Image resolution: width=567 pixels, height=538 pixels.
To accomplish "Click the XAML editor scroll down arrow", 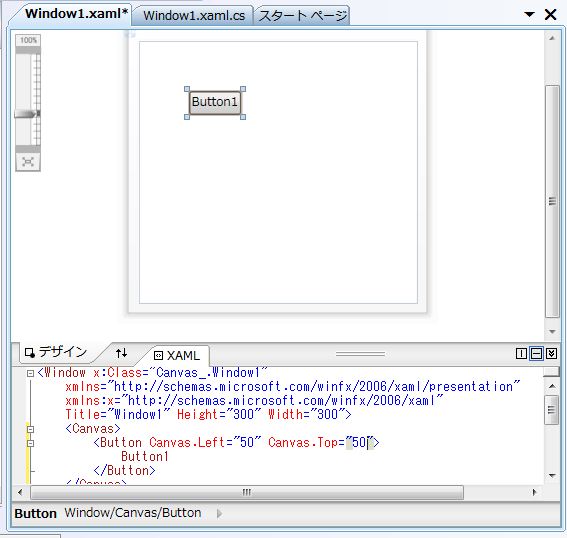I will [x=552, y=475].
